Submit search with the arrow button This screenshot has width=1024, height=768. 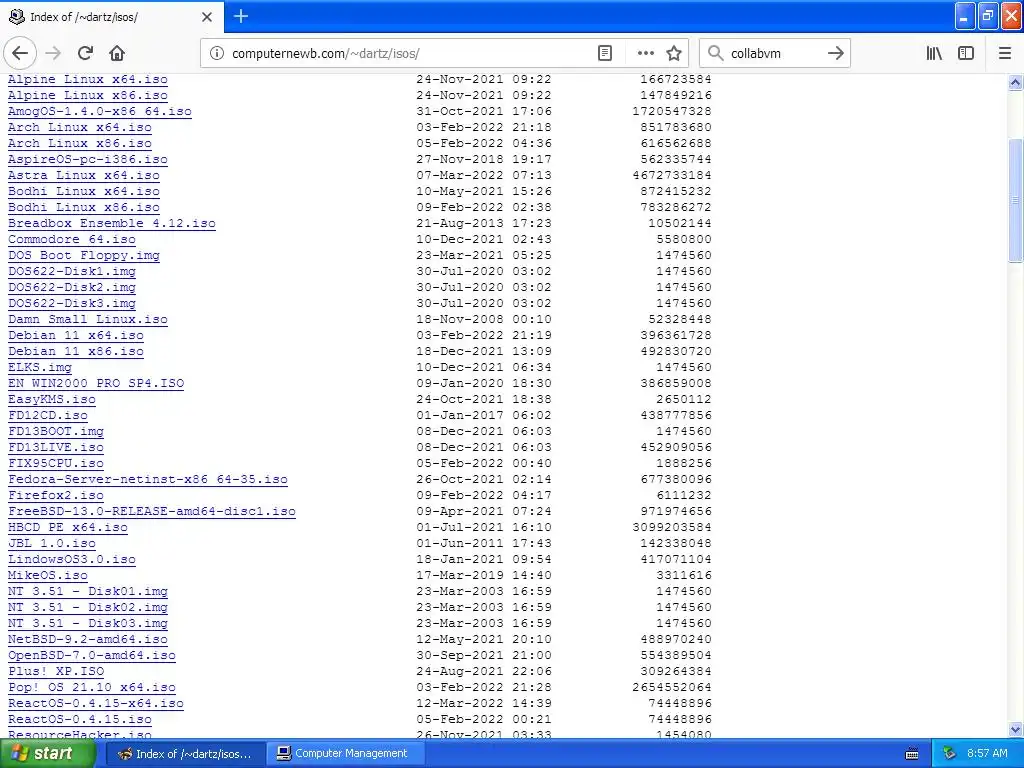835,54
